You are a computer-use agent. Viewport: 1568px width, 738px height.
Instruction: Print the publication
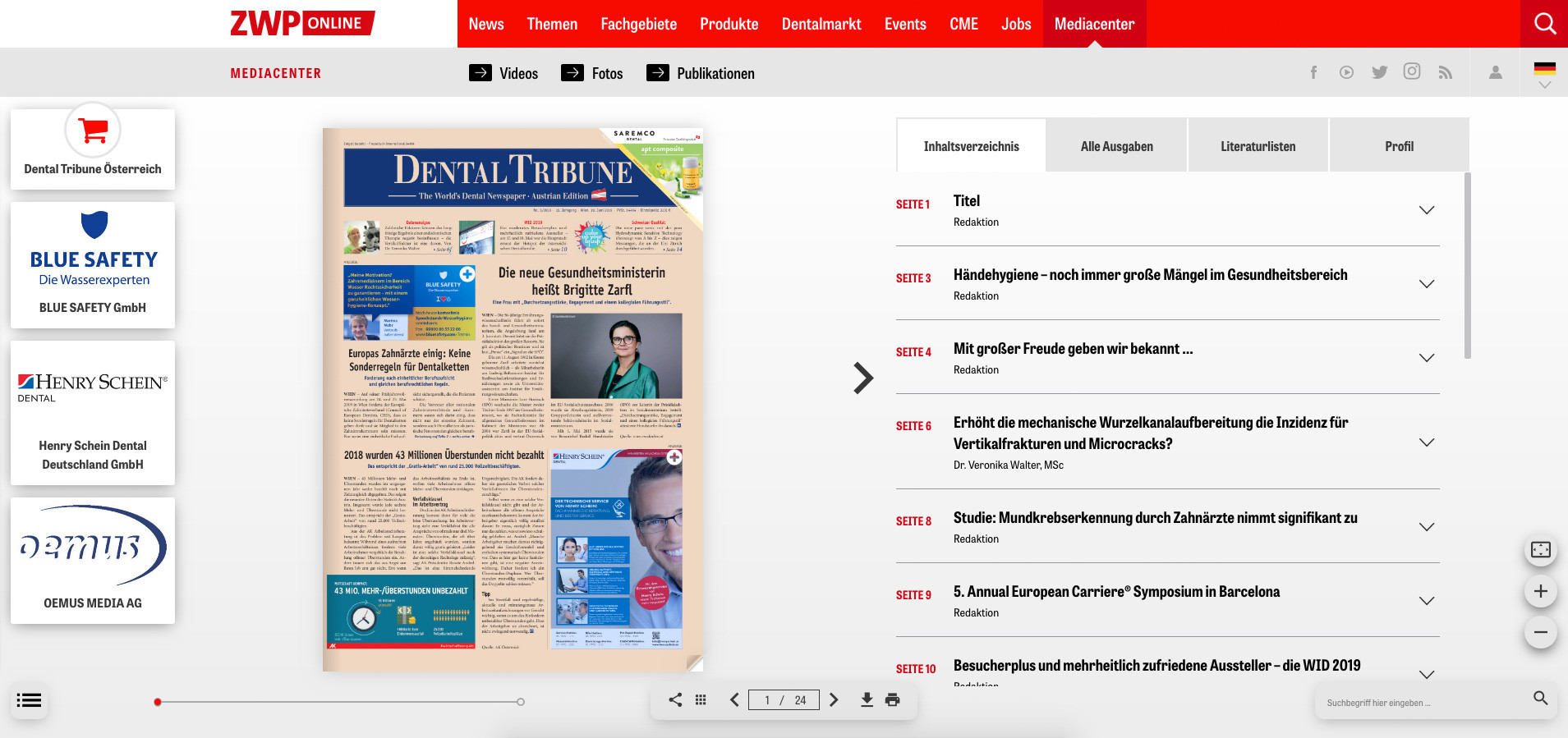(x=893, y=699)
